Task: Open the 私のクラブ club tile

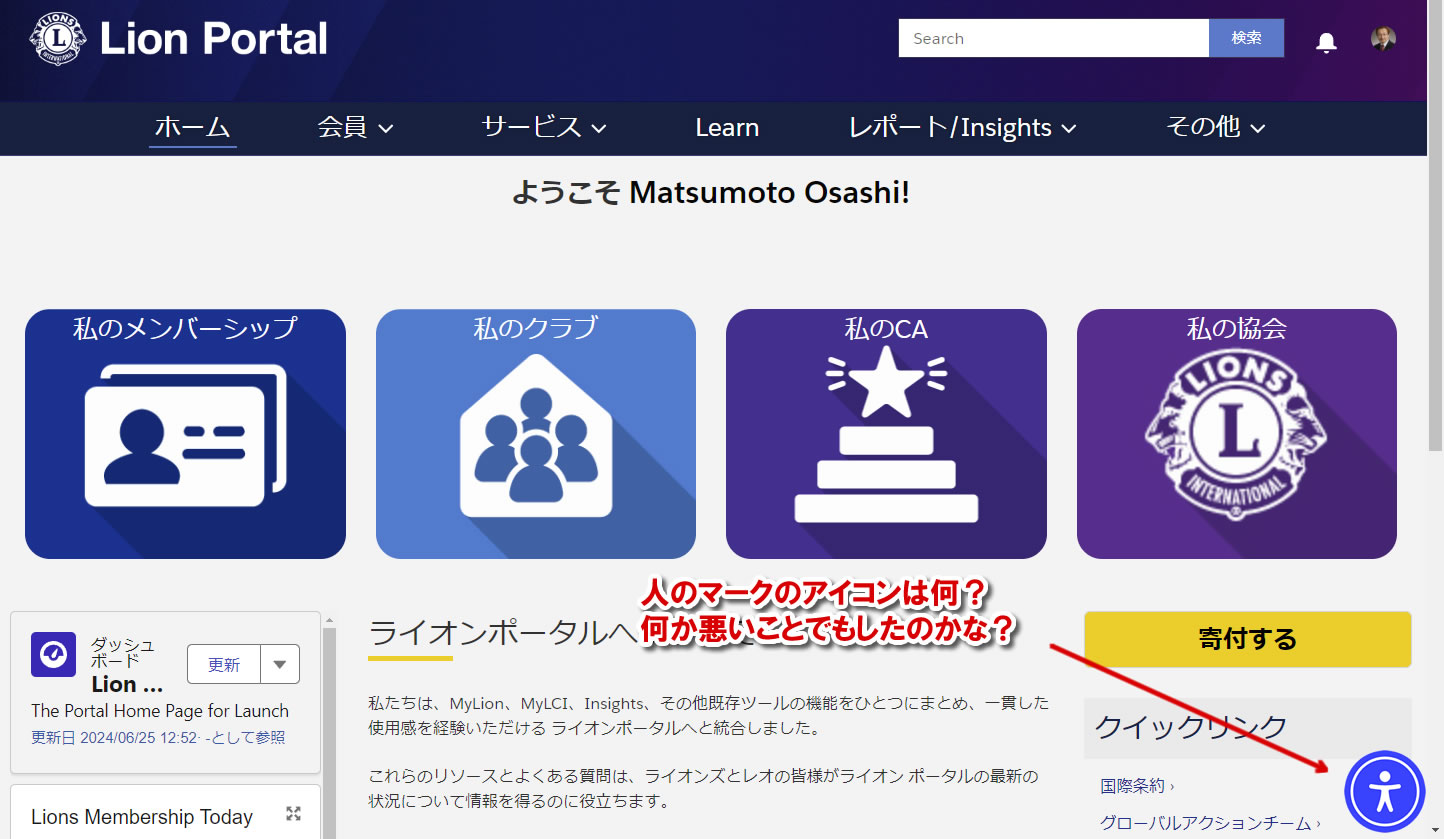Action: pyautogui.click(x=535, y=433)
